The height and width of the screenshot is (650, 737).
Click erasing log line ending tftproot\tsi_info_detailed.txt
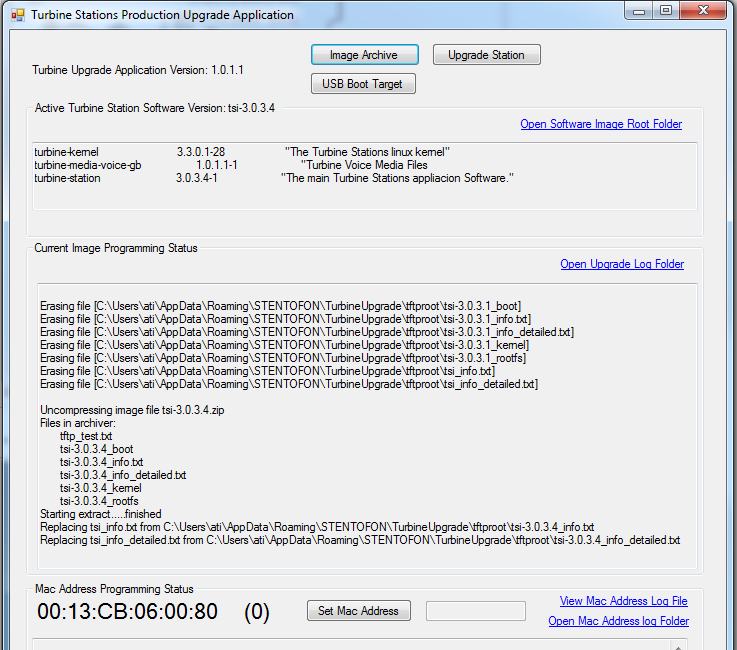tap(289, 384)
